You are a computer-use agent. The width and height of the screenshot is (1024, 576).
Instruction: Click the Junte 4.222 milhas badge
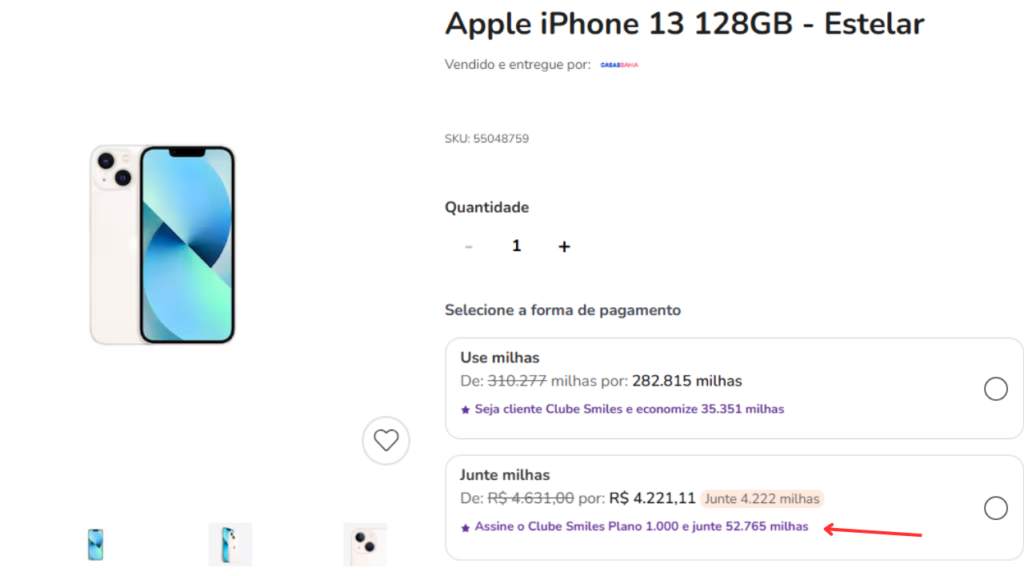pyautogui.click(x=761, y=499)
